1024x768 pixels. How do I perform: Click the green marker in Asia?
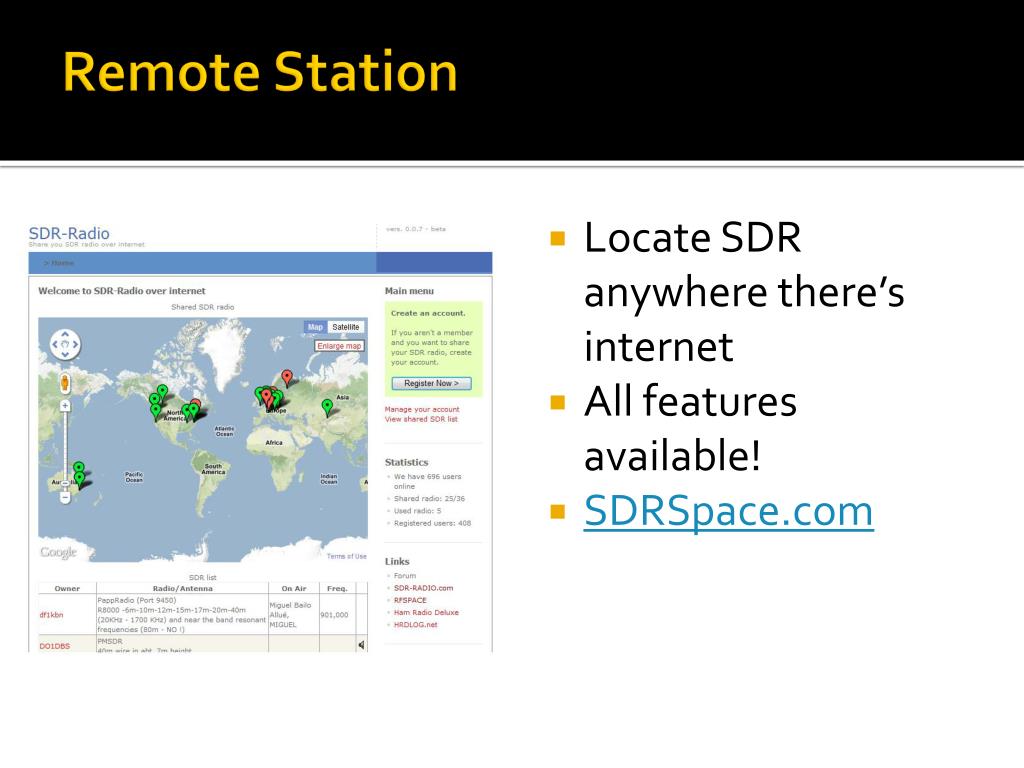pyautogui.click(x=327, y=407)
